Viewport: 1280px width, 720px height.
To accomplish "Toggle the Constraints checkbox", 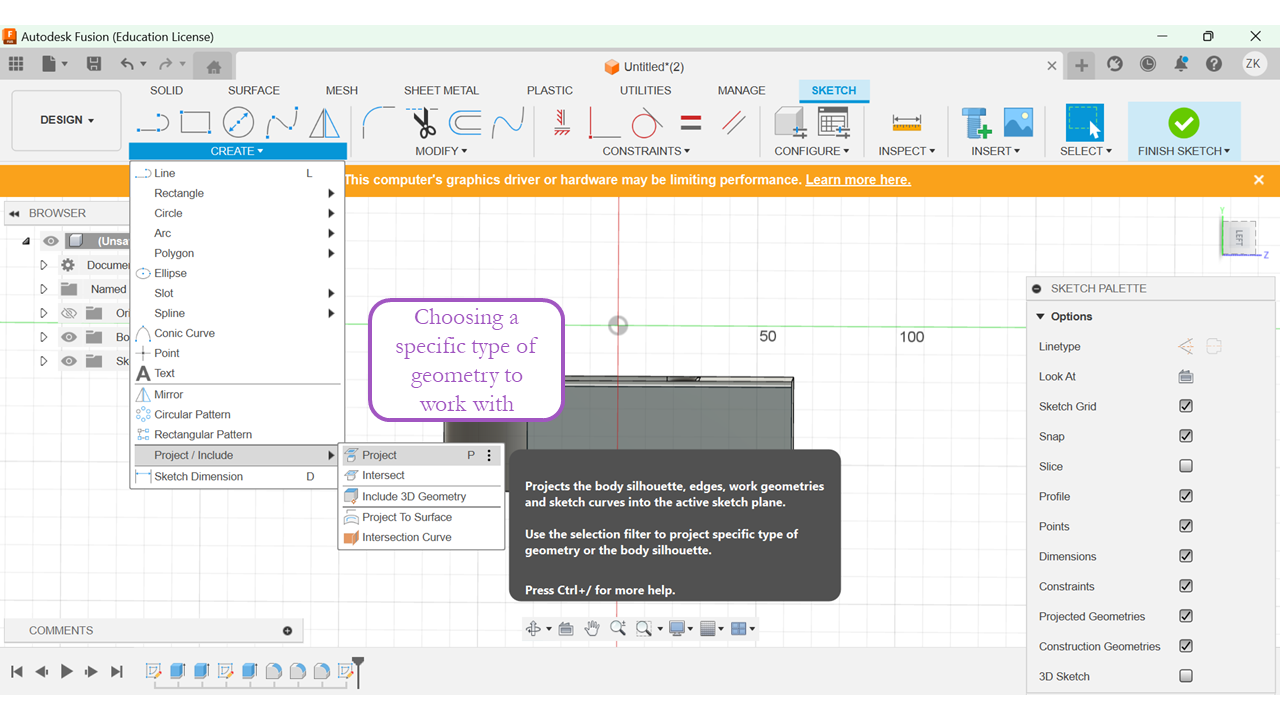I will click(1186, 586).
